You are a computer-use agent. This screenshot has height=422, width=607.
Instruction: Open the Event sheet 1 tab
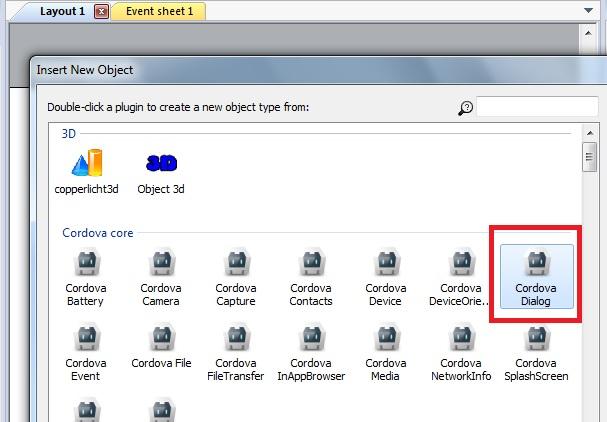tap(159, 11)
